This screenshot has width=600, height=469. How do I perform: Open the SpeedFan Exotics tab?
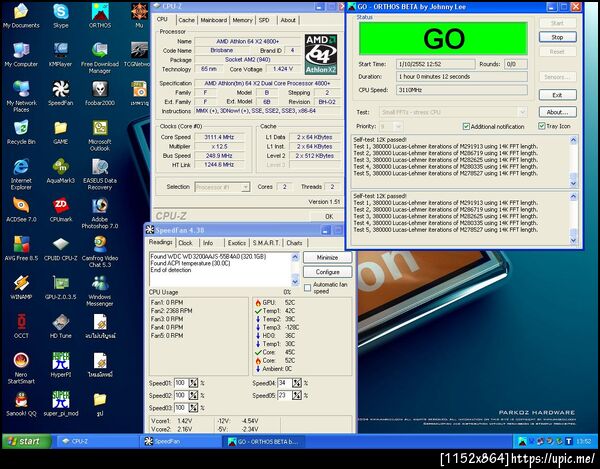point(237,243)
